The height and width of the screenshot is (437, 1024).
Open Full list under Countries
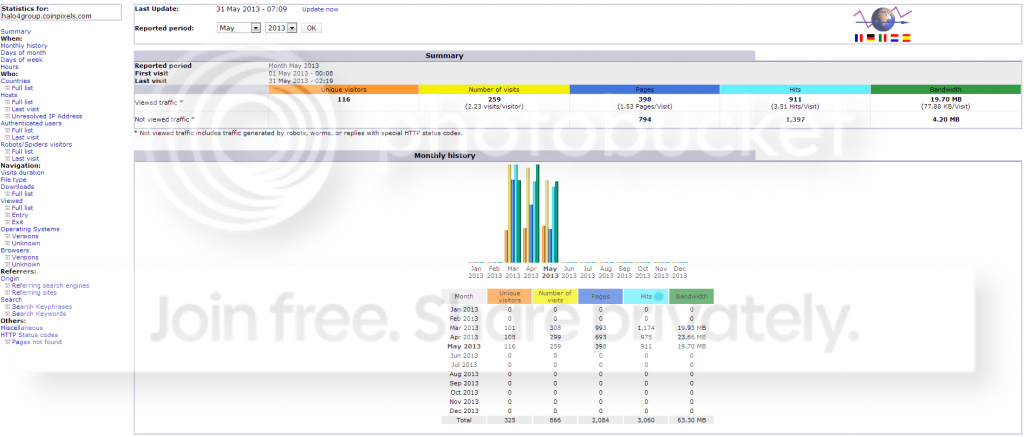click(22, 88)
